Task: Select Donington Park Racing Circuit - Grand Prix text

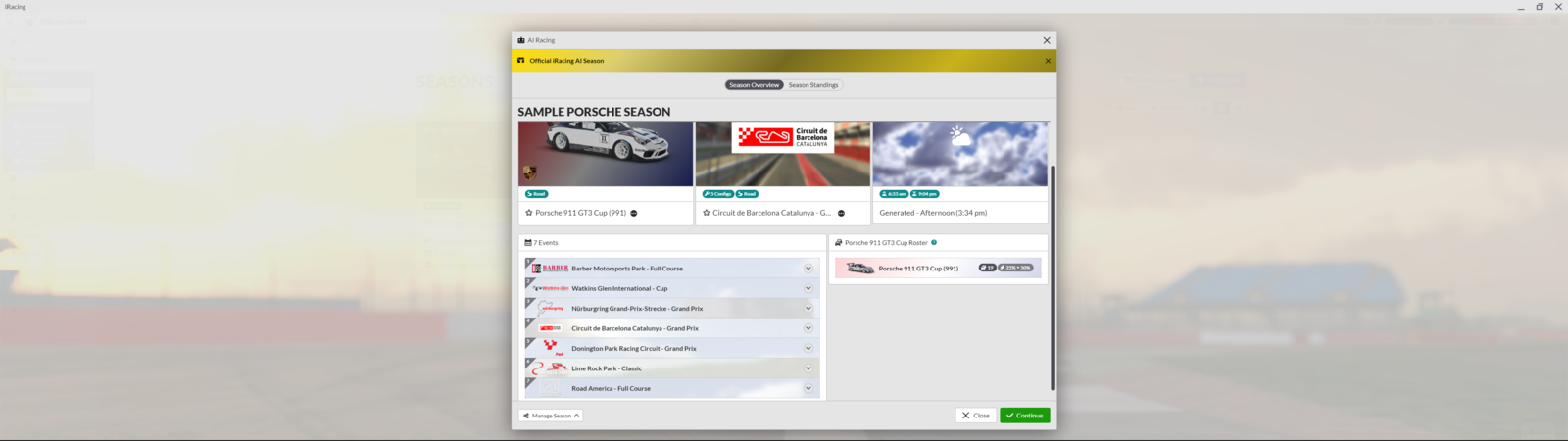Action: pyautogui.click(x=634, y=349)
